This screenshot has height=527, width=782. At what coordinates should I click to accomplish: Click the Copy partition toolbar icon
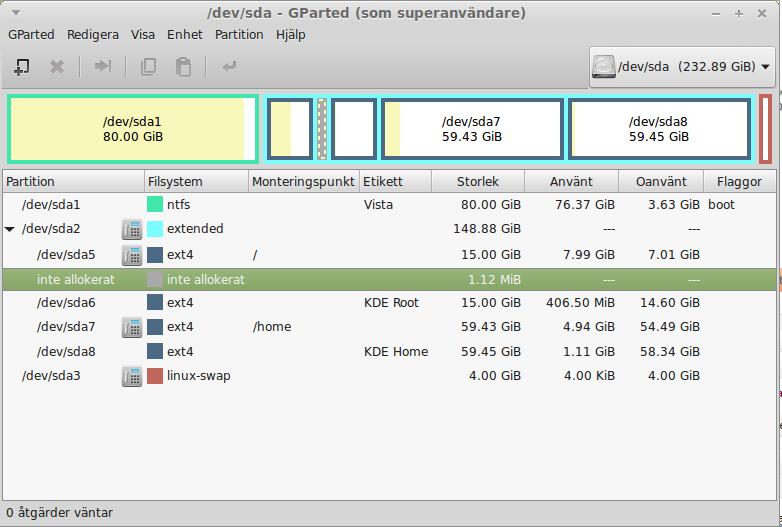pyautogui.click(x=148, y=66)
